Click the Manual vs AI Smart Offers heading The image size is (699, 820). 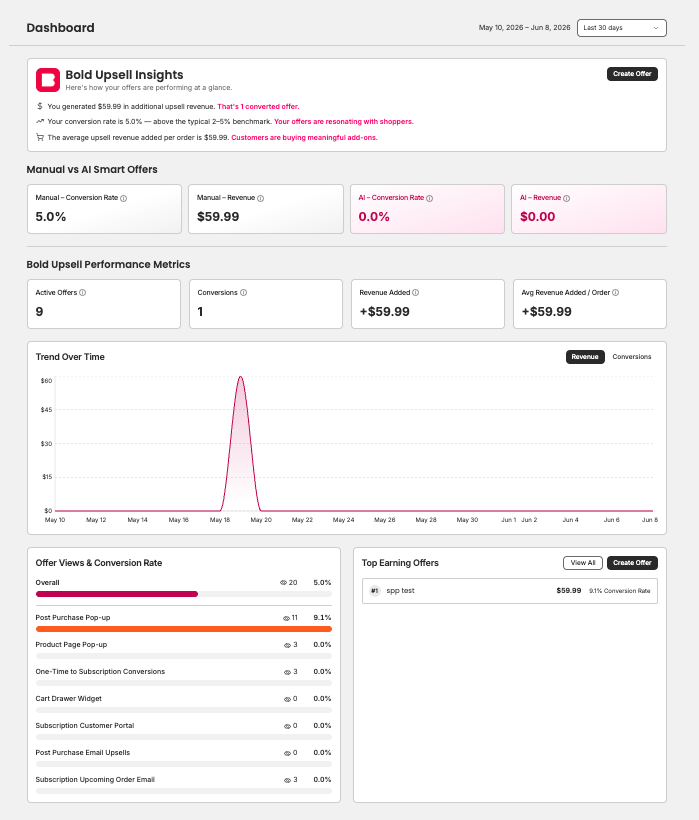[x=92, y=169]
